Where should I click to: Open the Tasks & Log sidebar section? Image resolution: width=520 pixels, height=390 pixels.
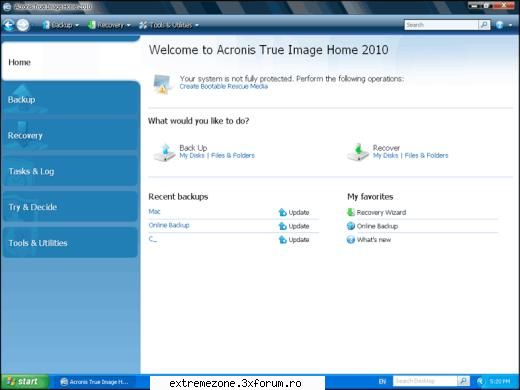pos(70,171)
